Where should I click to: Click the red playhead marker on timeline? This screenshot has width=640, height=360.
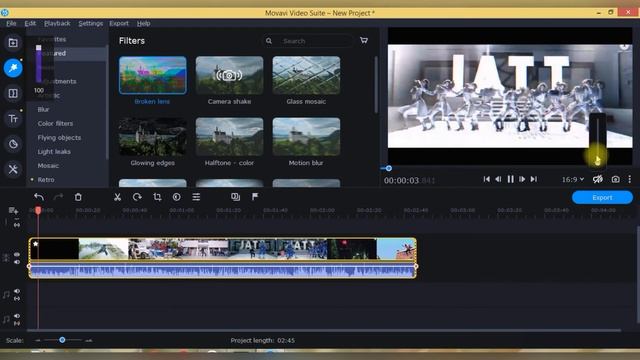[38, 210]
